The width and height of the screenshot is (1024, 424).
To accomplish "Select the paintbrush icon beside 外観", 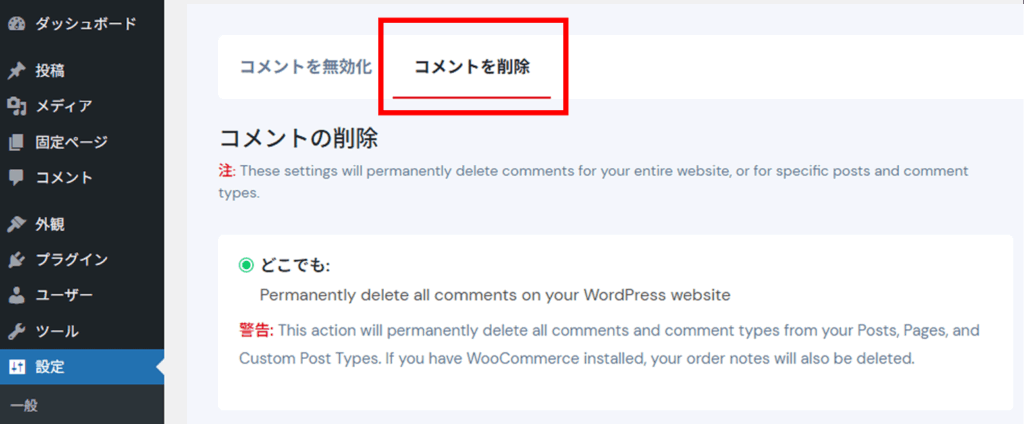I will click(16, 224).
